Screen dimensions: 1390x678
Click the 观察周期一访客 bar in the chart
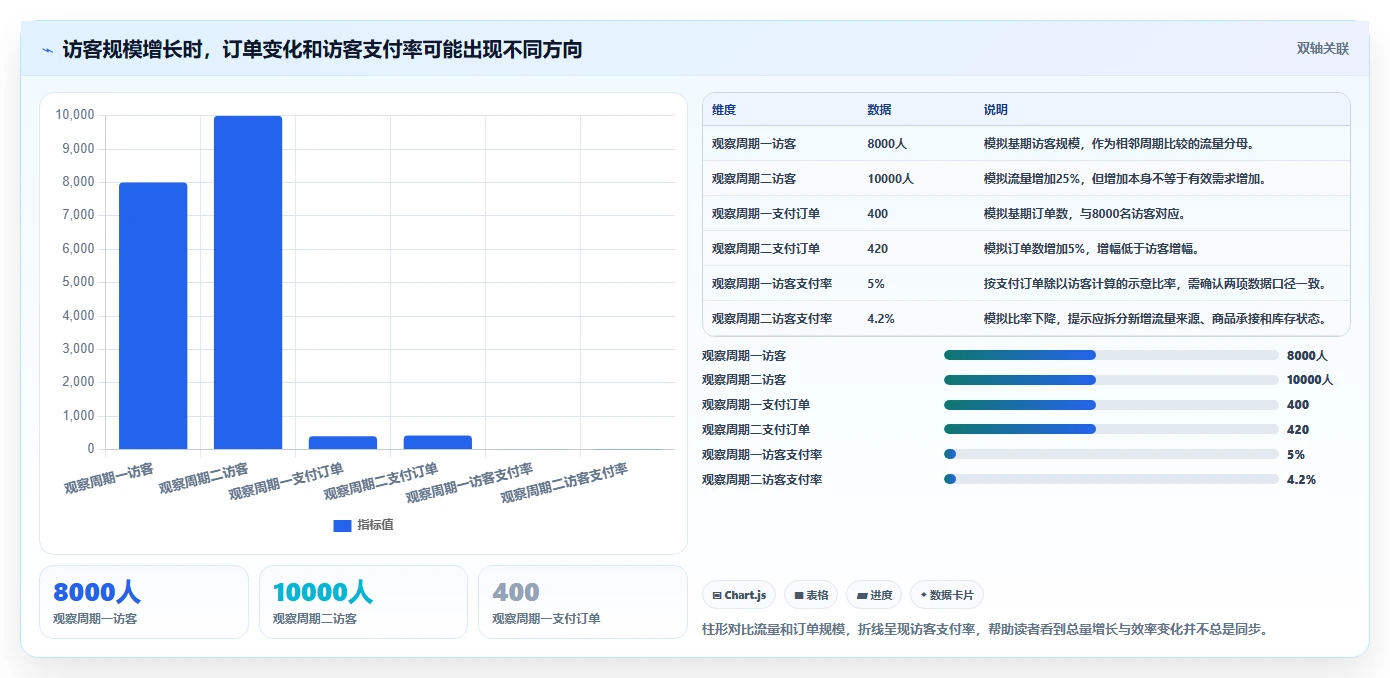(x=153, y=316)
